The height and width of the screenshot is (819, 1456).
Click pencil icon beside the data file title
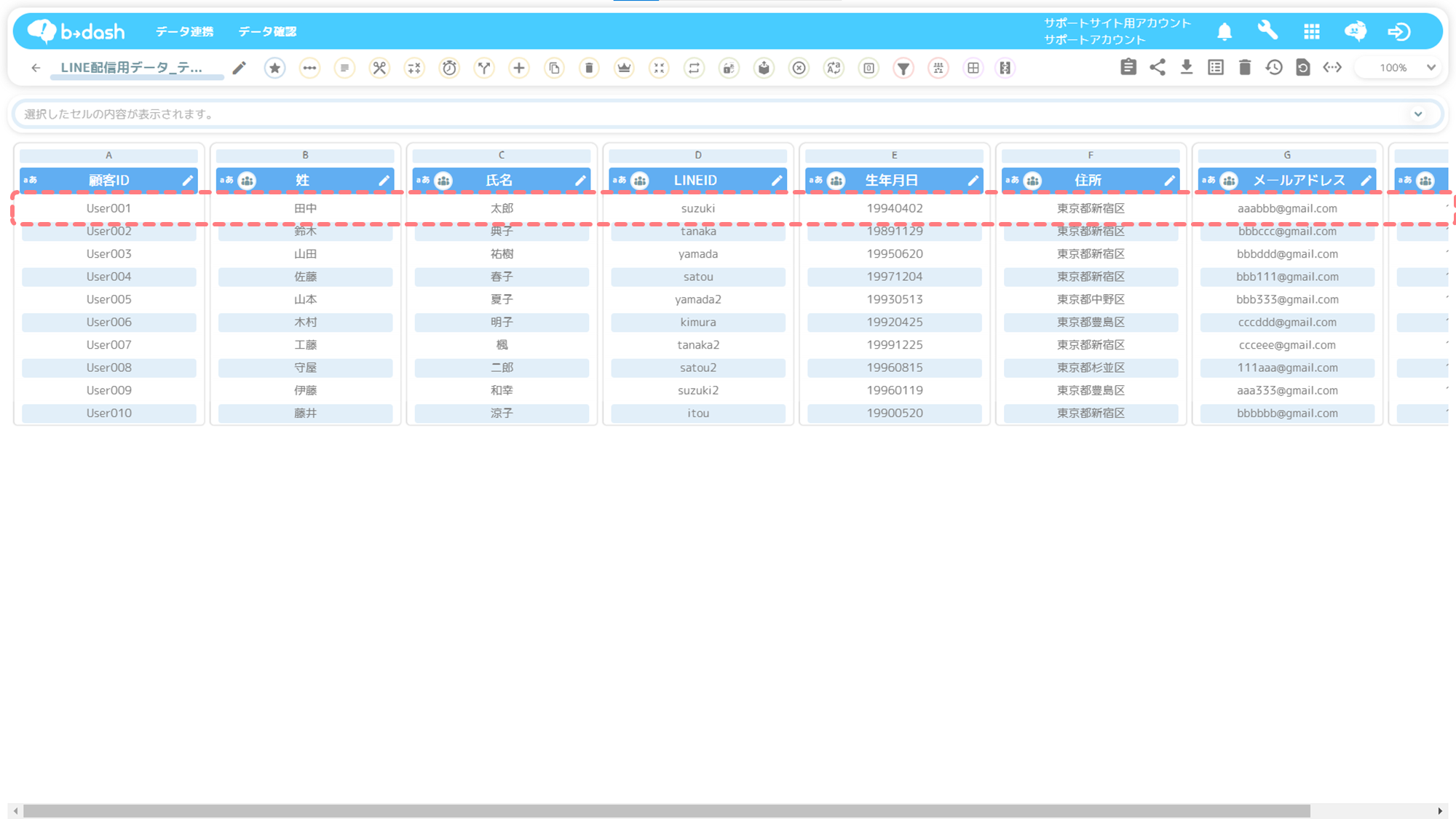click(x=239, y=68)
